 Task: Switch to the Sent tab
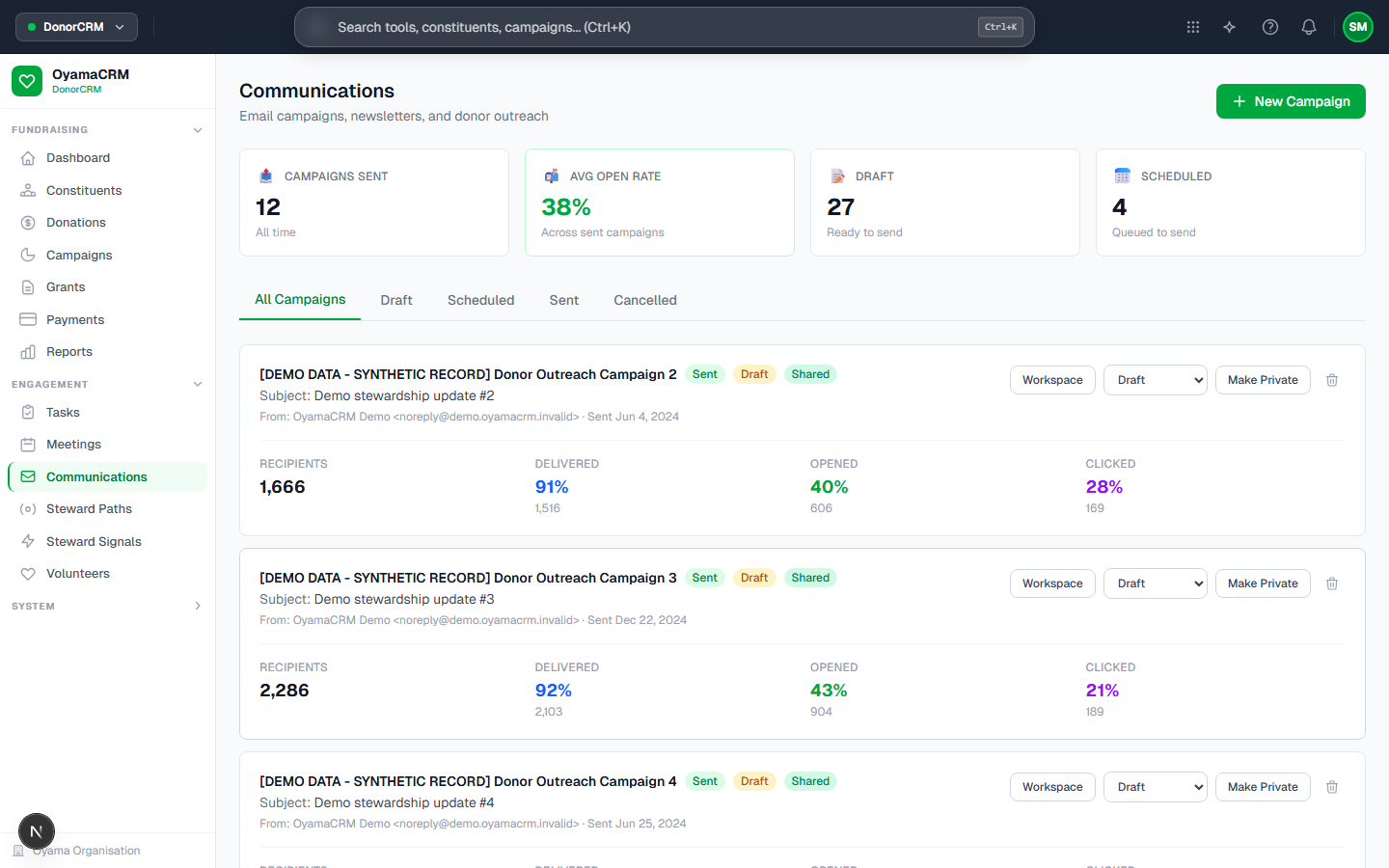[564, 300]
